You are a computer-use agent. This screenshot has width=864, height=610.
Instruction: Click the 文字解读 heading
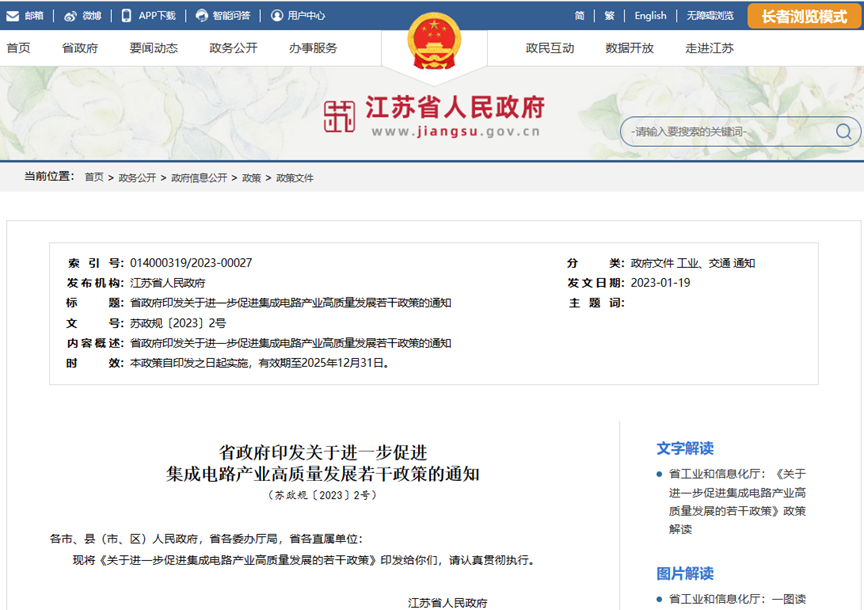[x=685, y=448]
